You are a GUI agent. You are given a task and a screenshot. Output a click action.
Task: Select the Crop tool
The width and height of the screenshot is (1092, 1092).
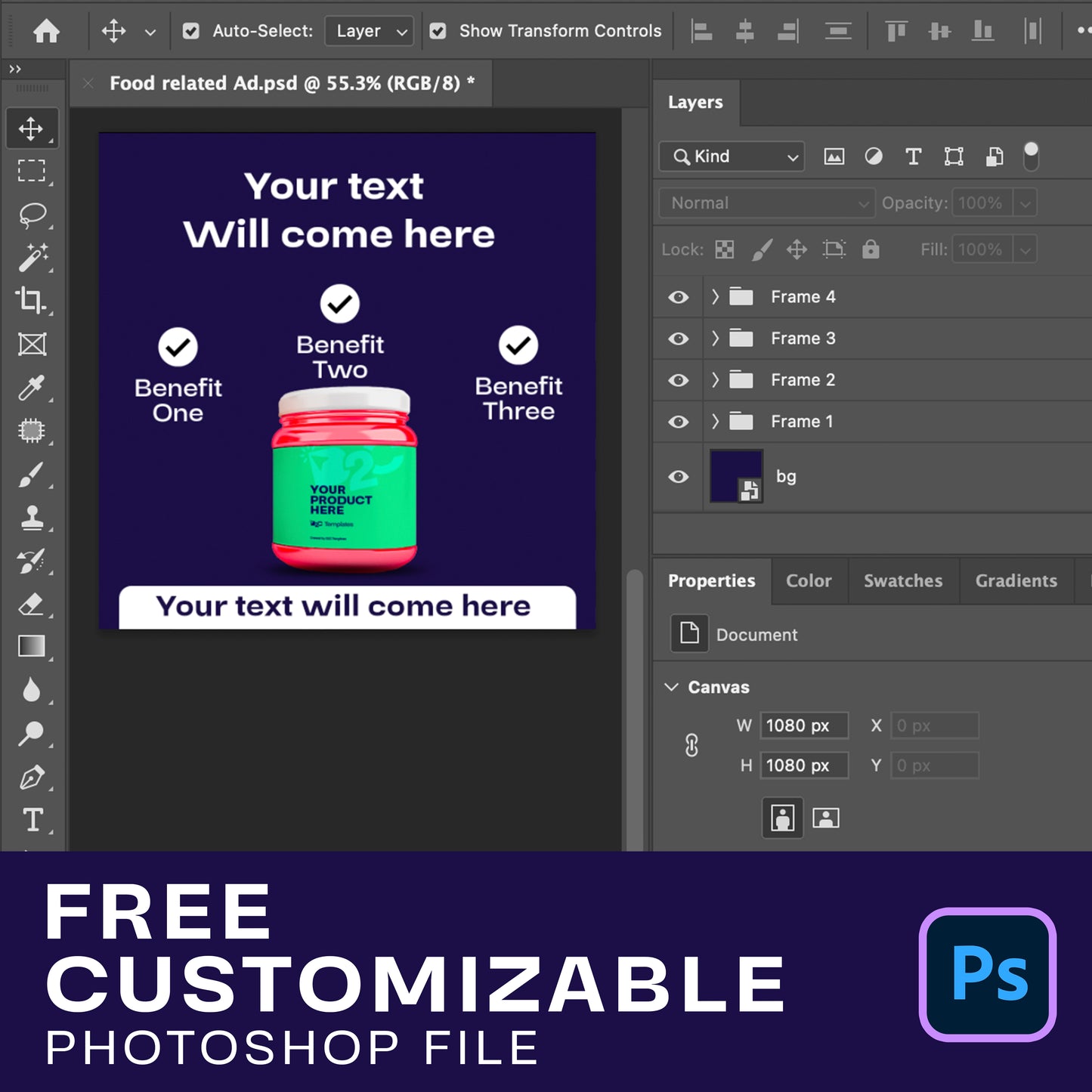pos(32,301)
